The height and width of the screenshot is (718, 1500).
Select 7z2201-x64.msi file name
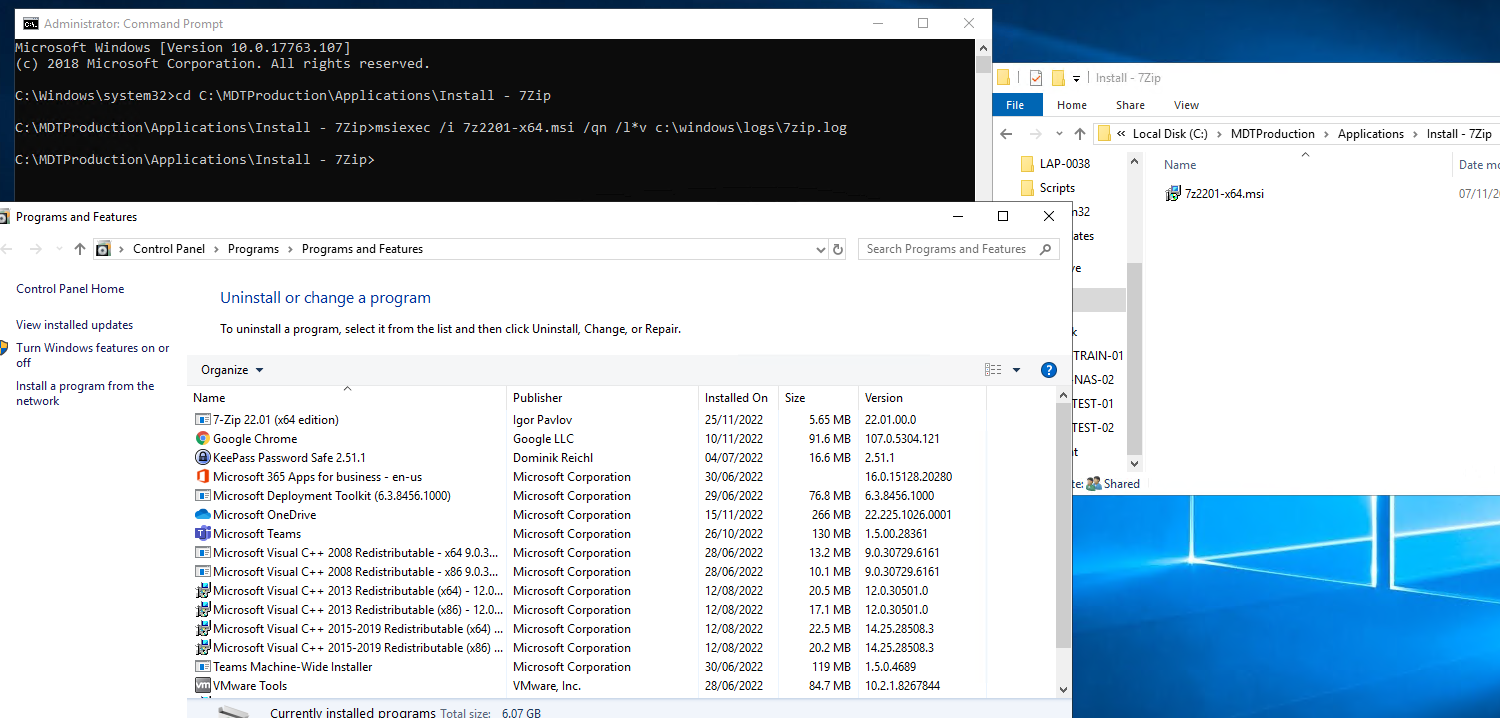tap(1224, 194)
